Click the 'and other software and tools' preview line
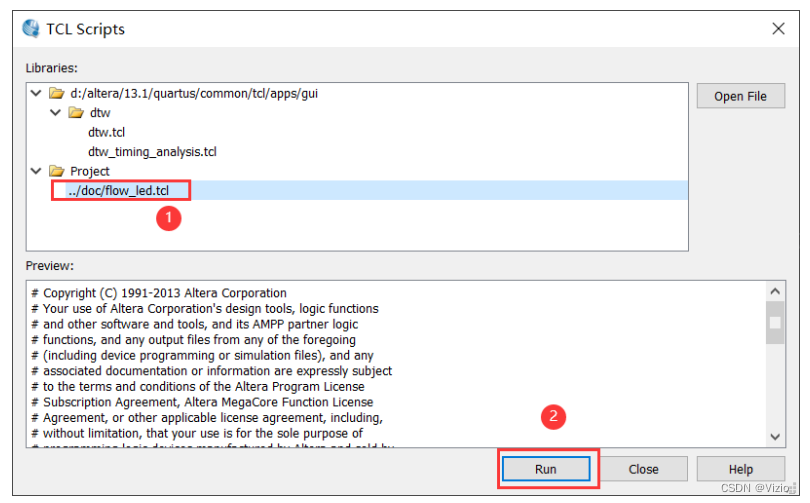 tap(195, 324)
